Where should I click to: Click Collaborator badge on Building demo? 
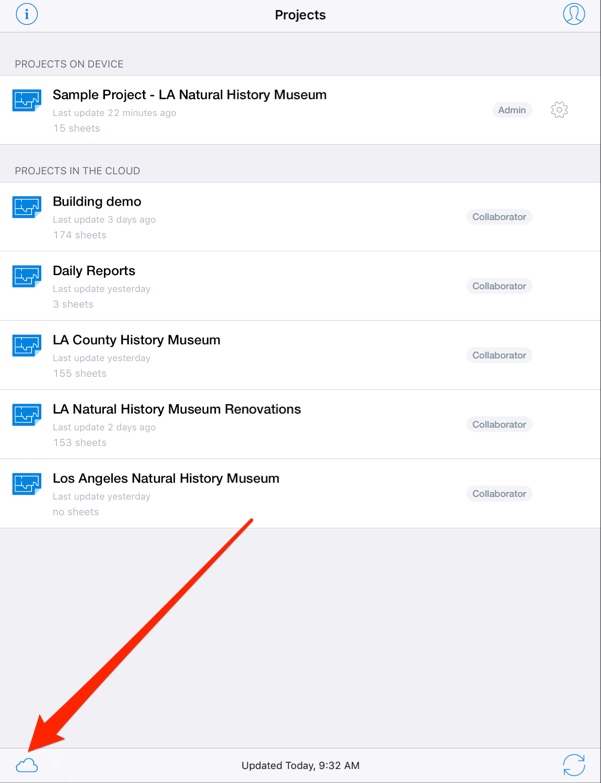tap(499, 217)
